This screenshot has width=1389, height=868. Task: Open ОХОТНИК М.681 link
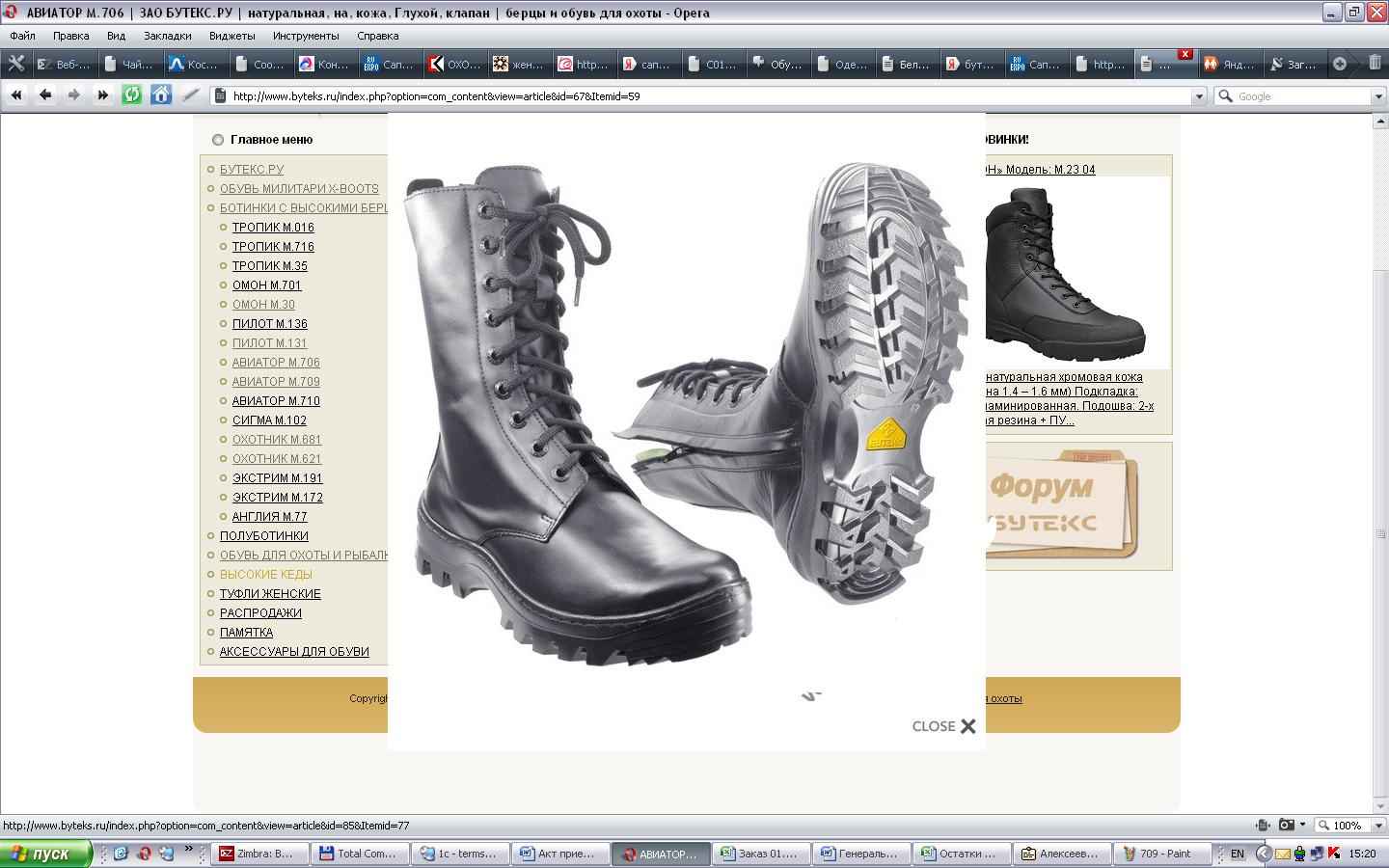click(x=277, y=440)
